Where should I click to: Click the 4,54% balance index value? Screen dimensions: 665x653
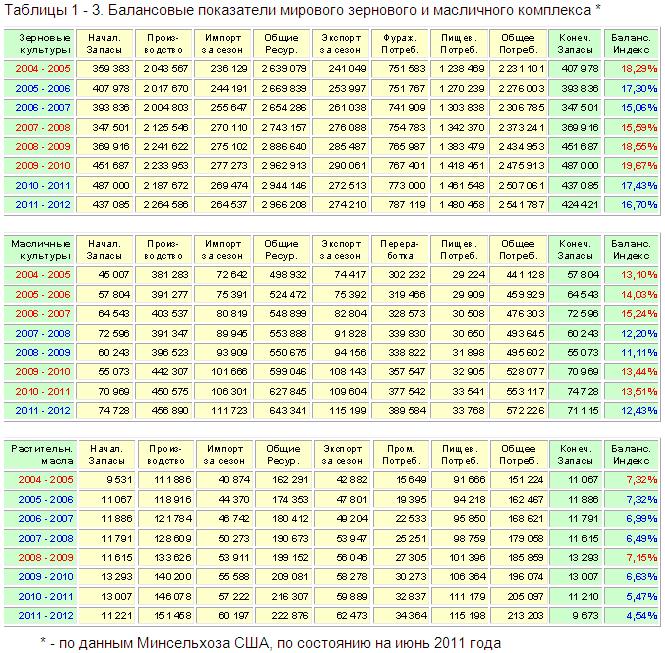point(634,616)
